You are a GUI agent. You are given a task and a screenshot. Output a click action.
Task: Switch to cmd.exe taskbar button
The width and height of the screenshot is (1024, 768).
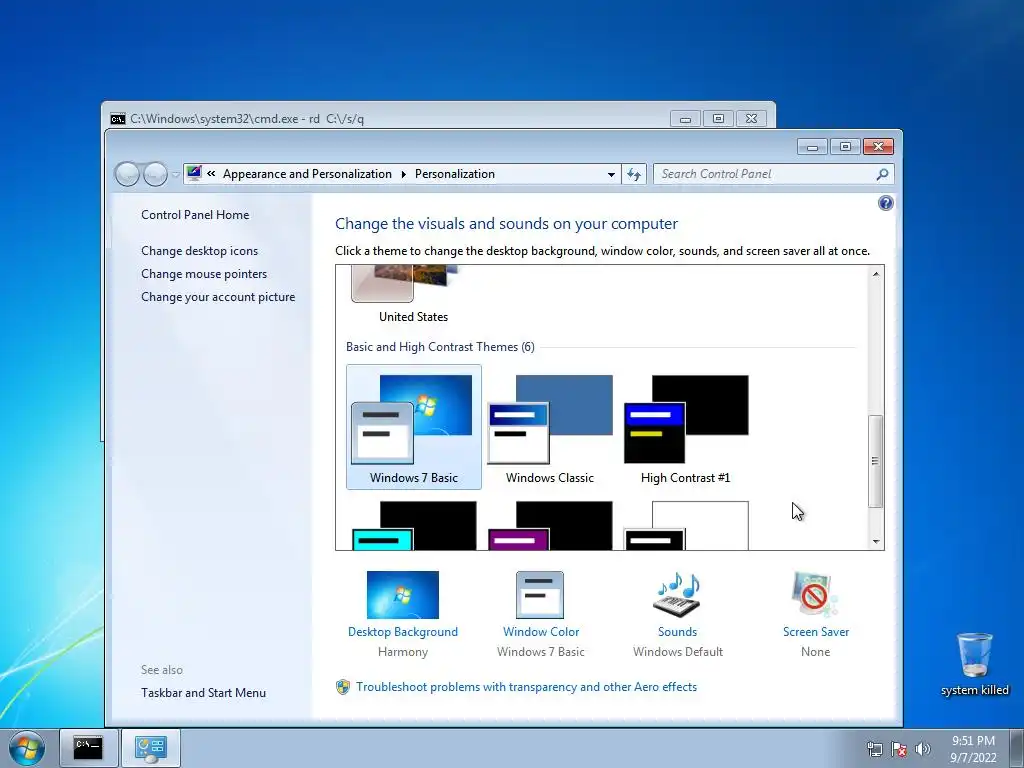point(88,748)
